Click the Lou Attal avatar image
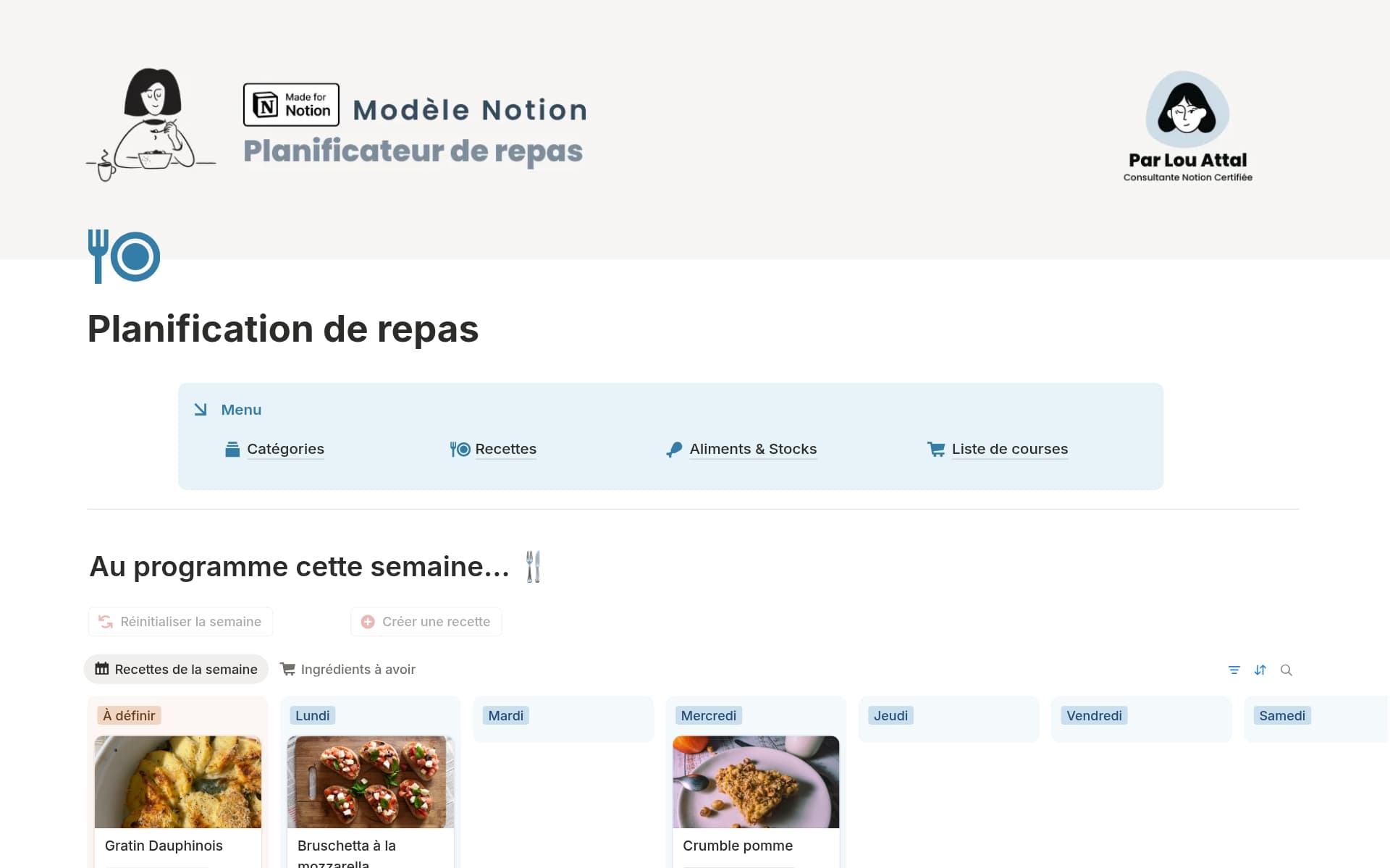The height and width of the screenshot is (868, 1390). [1187, 109]
